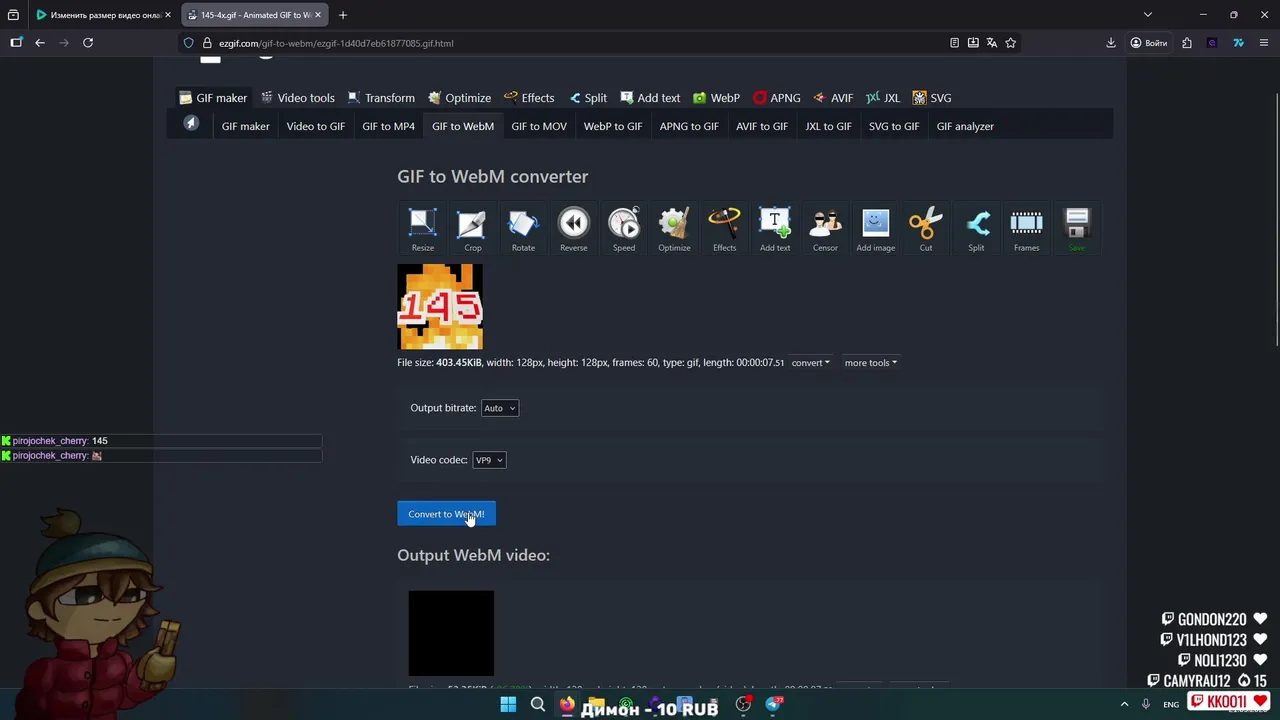The height and width of the screenshot is (720, 1280).
Task: Open the browser hamburger menu
Action: pyautogui.click(x=1264, y=43)
